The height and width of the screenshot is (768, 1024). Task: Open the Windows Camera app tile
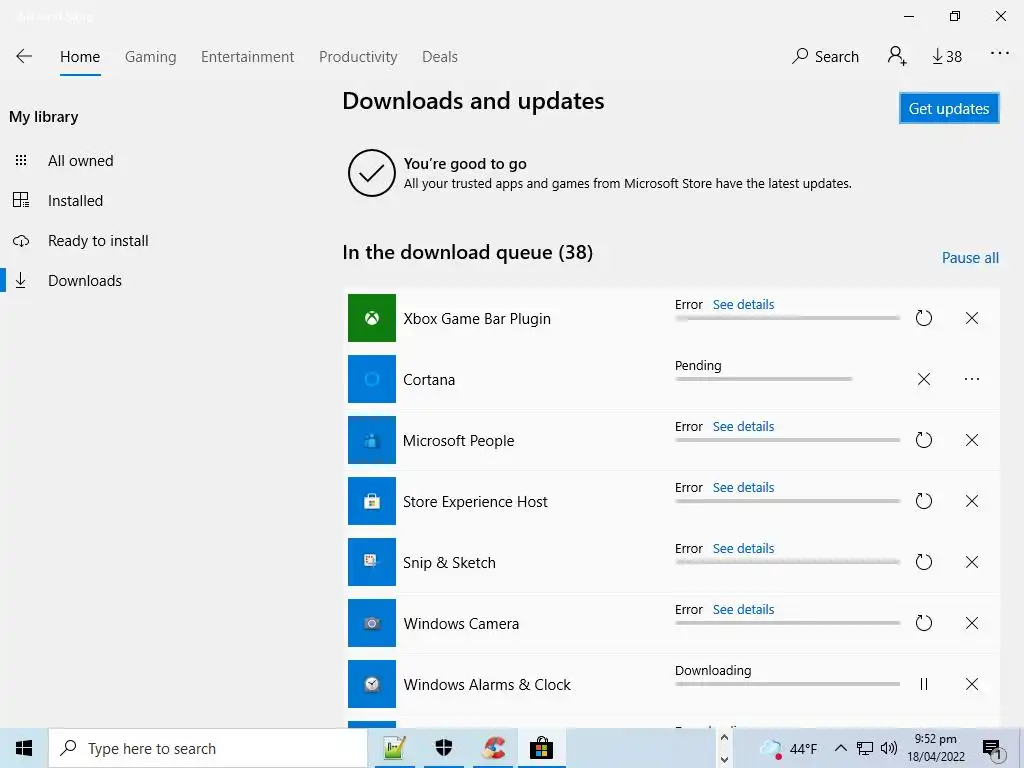coord(372,623)
